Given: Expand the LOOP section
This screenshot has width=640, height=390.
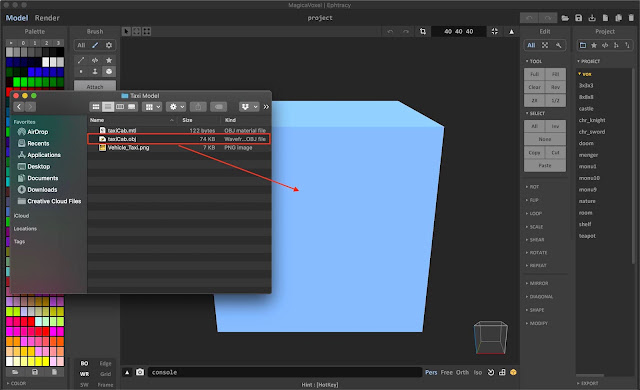Looking at the screenshot, I should click(x=534, y=213).
